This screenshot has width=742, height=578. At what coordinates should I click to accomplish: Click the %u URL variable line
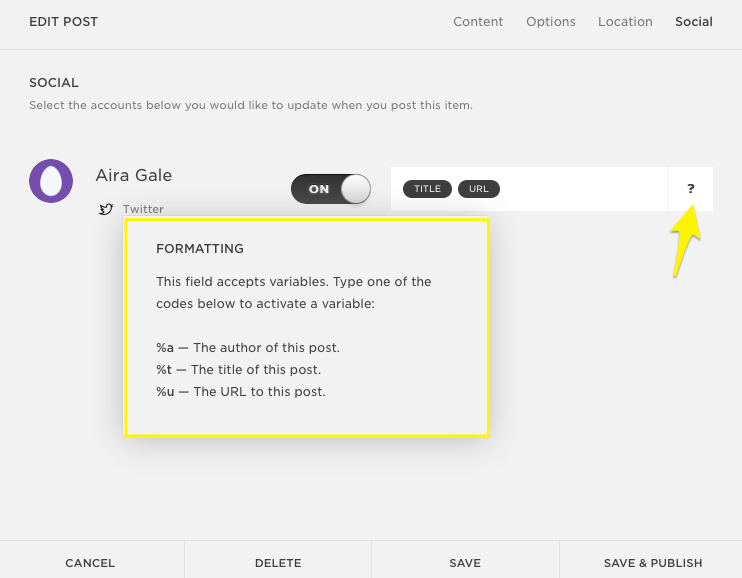(241, 392)
